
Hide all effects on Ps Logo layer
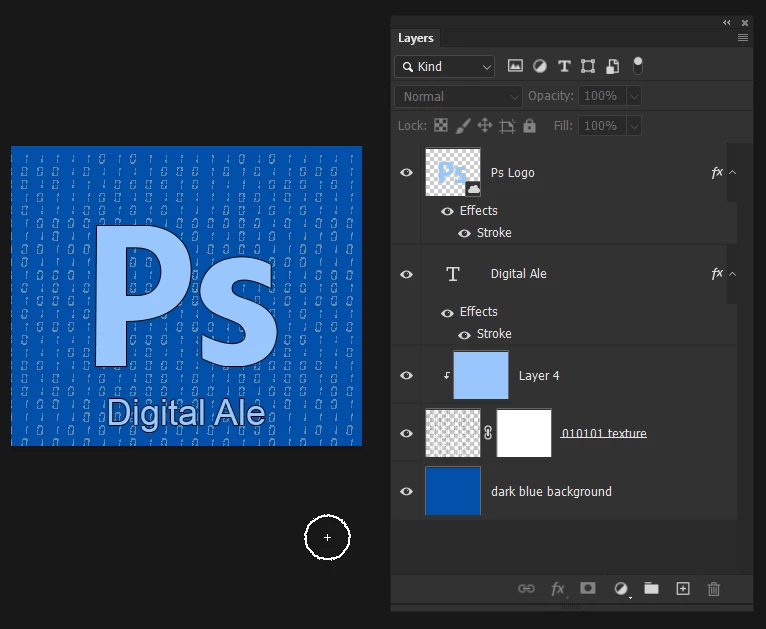(447, 211)
